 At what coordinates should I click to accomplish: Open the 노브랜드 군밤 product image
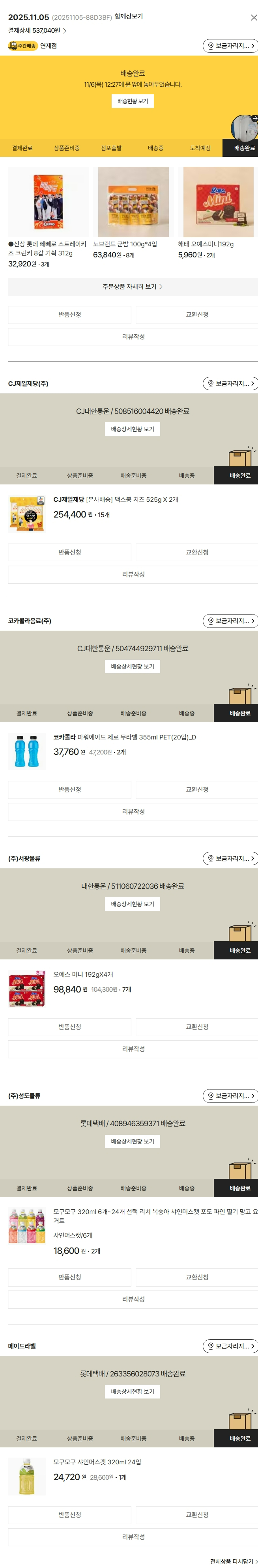point(133,202)
